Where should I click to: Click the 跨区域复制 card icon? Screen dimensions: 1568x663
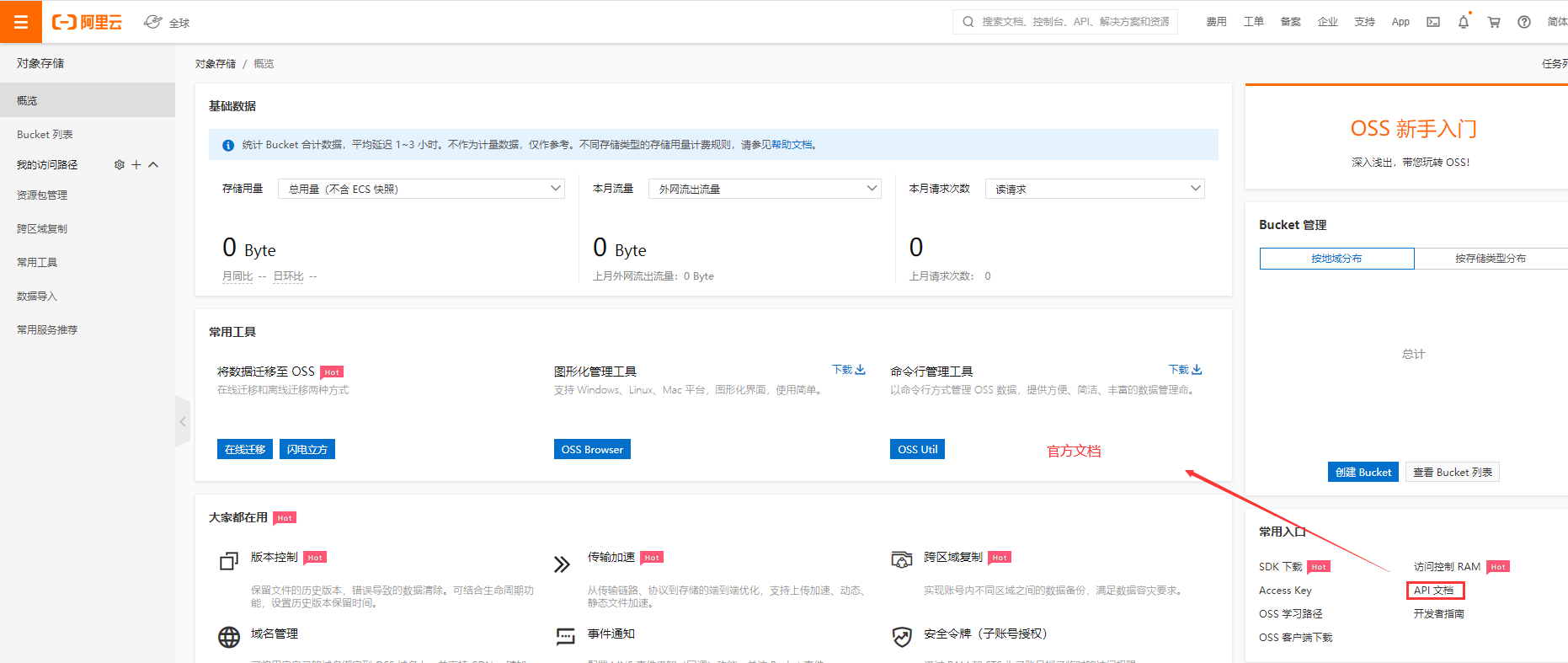click(x=902, y=559)
